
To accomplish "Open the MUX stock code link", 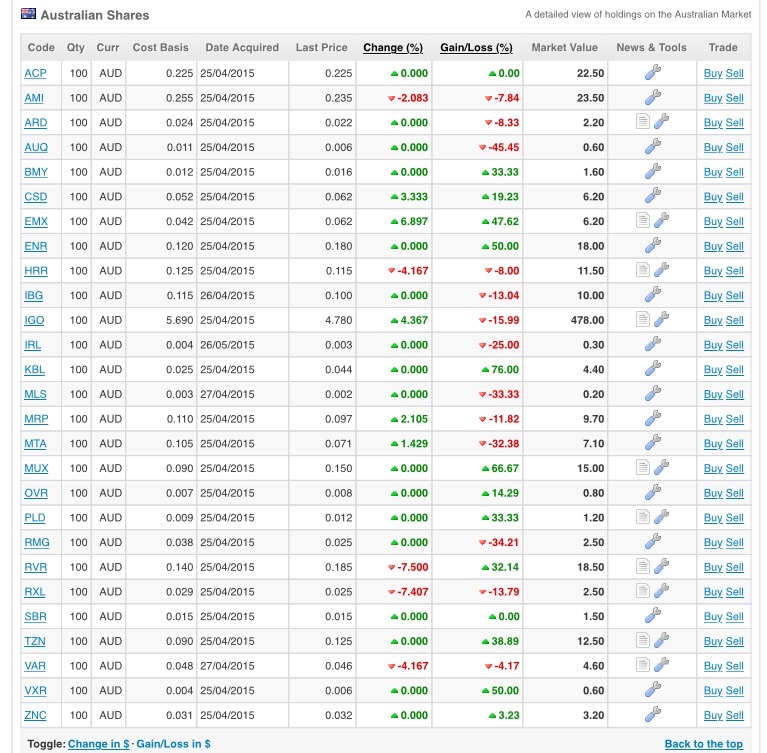I will [x=36, y=469].
